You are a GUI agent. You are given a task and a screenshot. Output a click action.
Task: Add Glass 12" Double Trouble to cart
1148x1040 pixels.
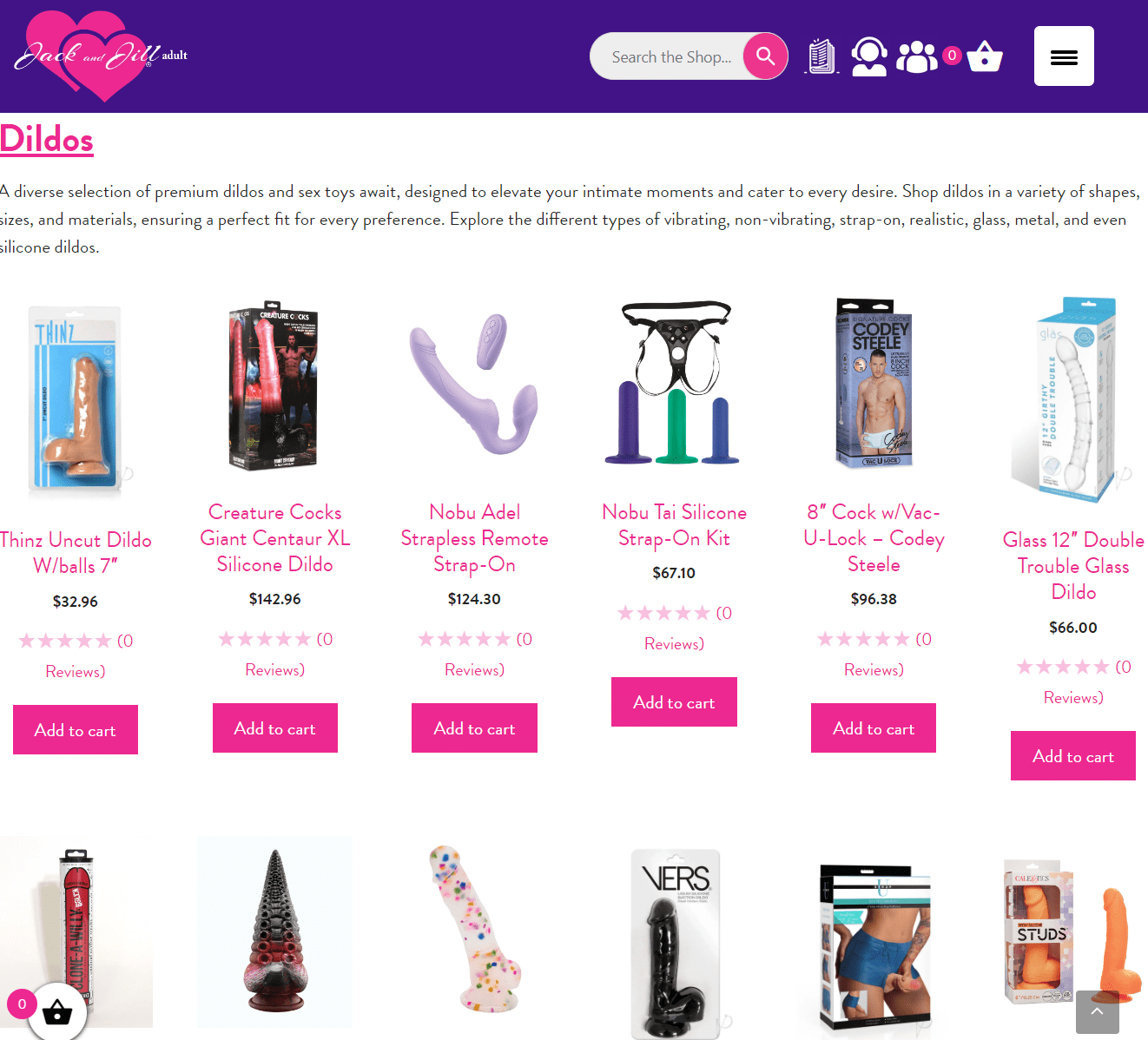coord(1073,756)
